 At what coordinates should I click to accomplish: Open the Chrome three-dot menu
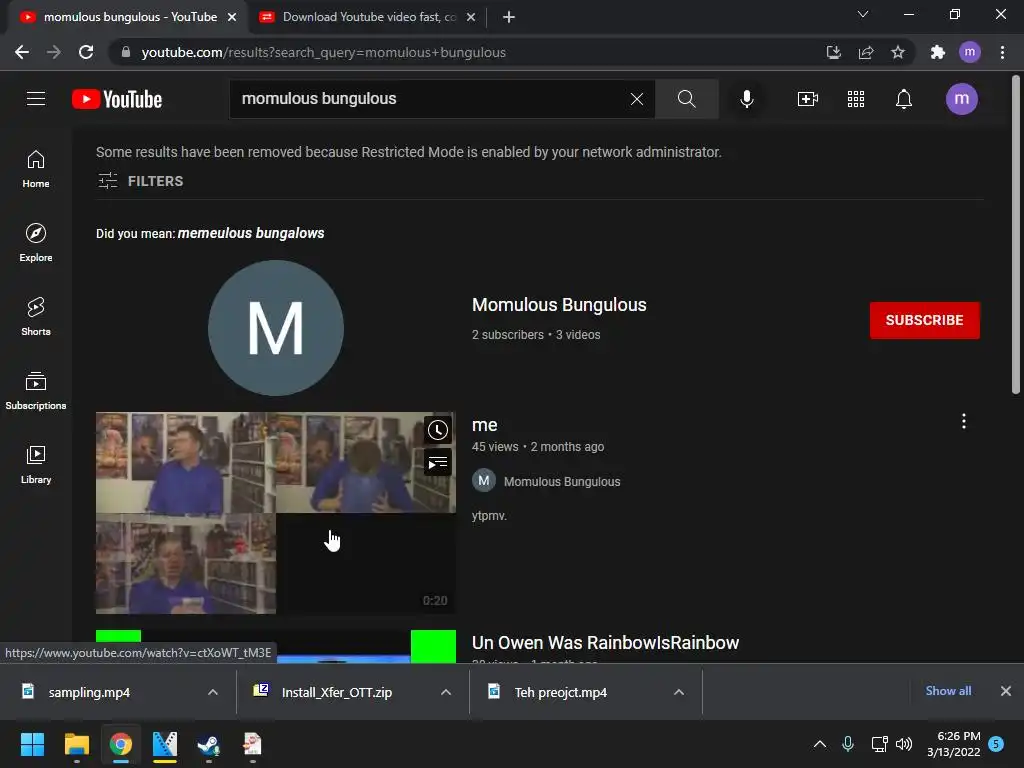click(x=1002, y=52)
